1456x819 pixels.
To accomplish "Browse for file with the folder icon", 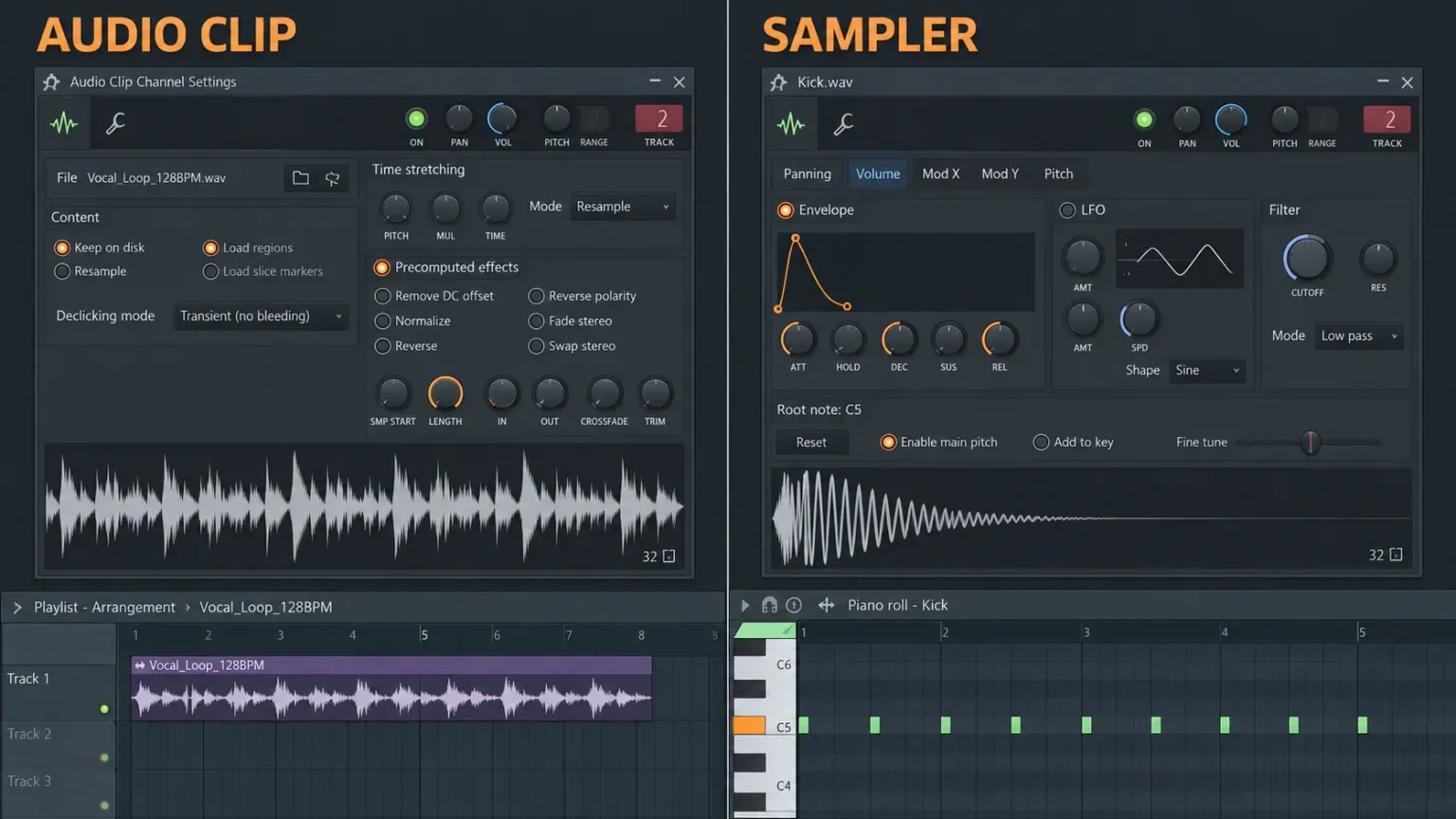I will point(300,178).
